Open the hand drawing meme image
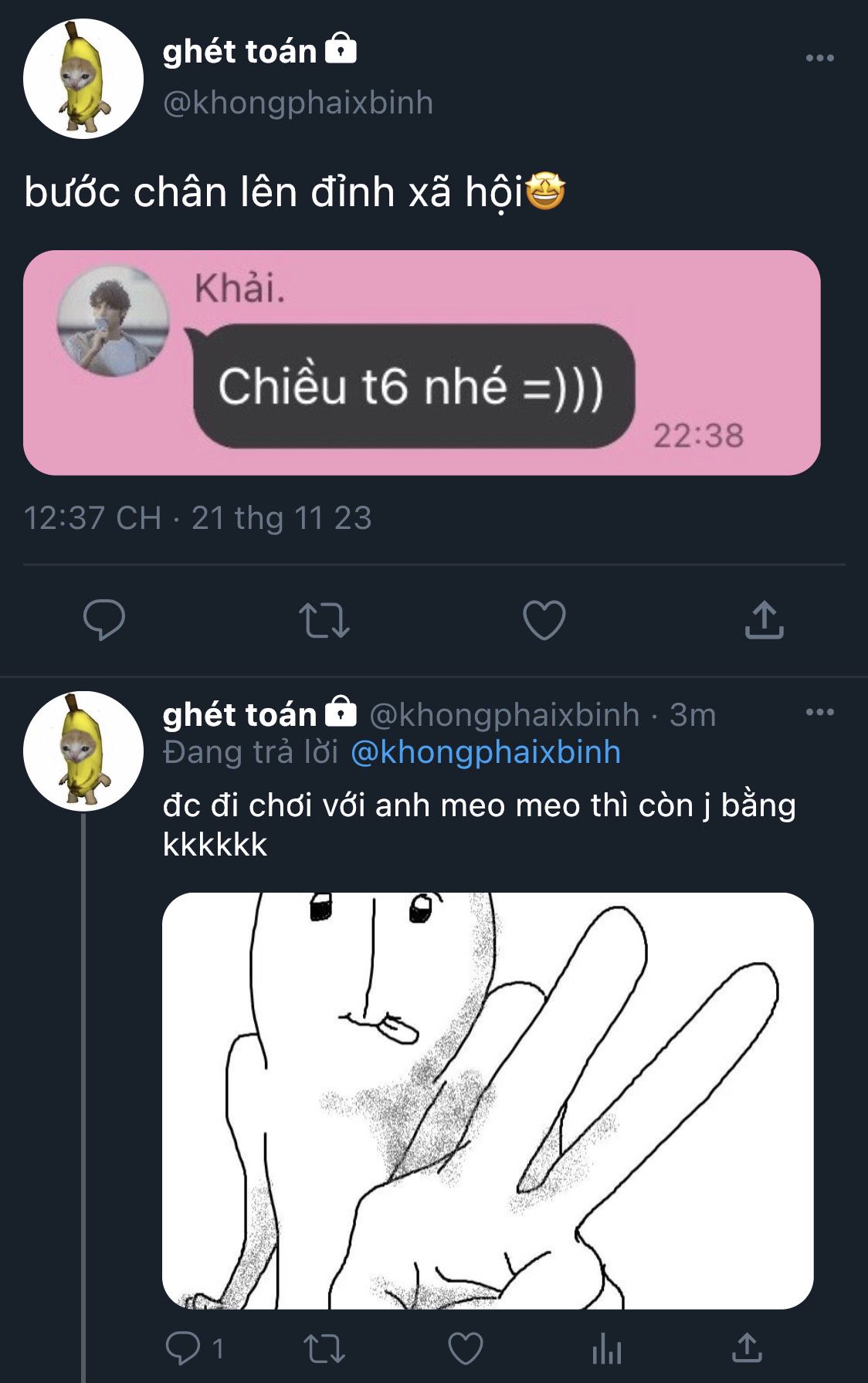 tap(487, 1100)
